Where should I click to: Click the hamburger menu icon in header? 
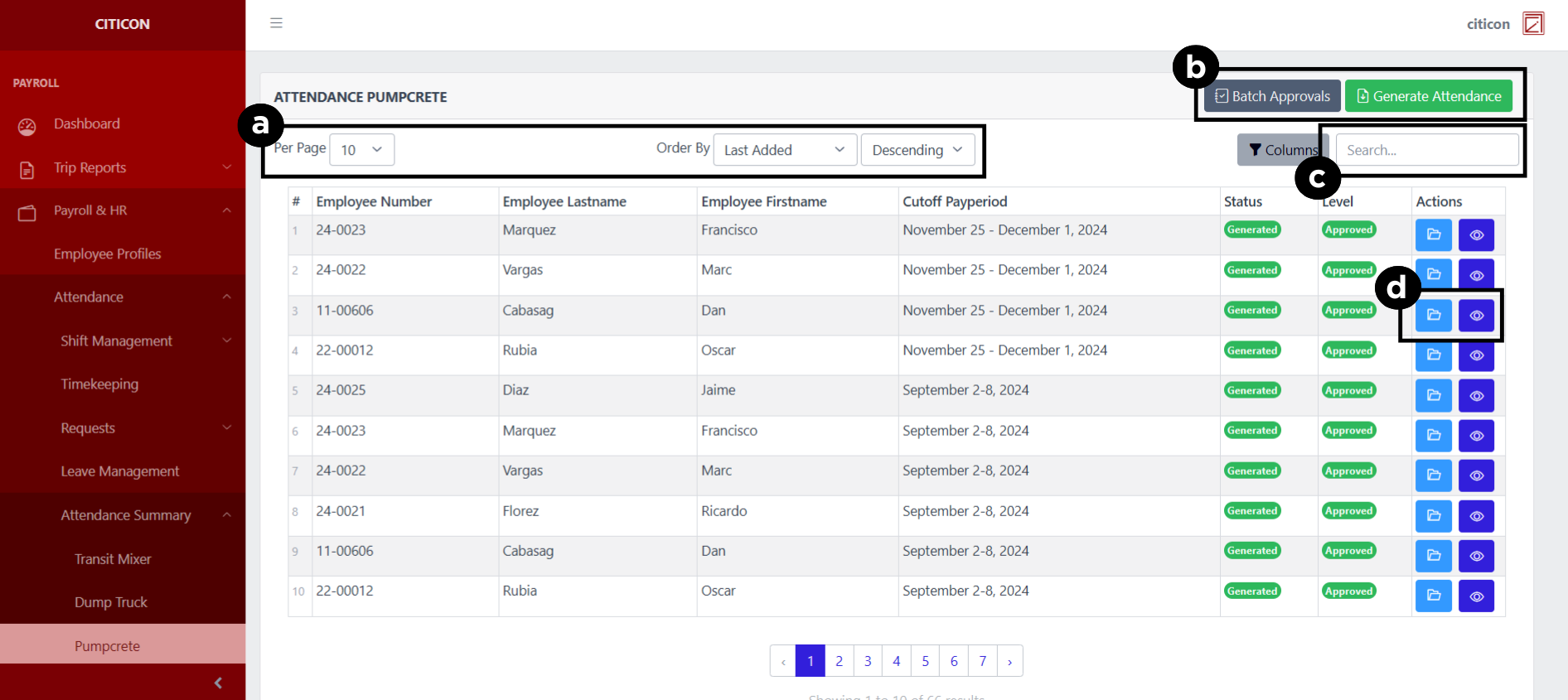(x=276, y=23)
